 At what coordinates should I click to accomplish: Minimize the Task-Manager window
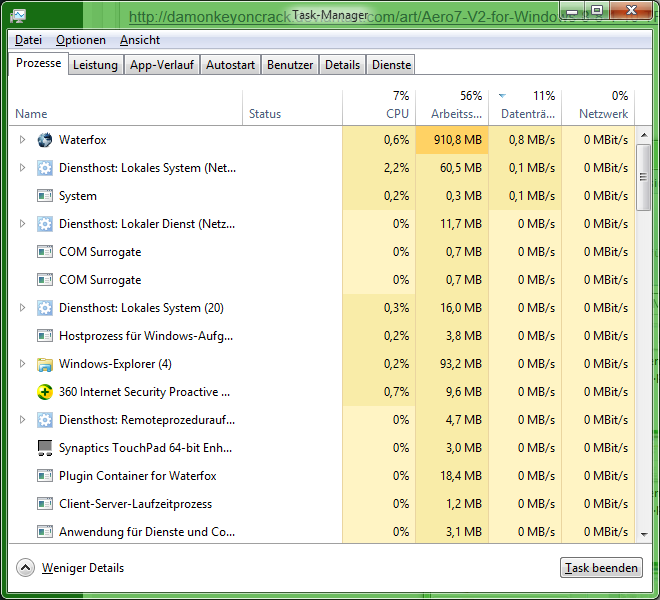tap(572, 11)
